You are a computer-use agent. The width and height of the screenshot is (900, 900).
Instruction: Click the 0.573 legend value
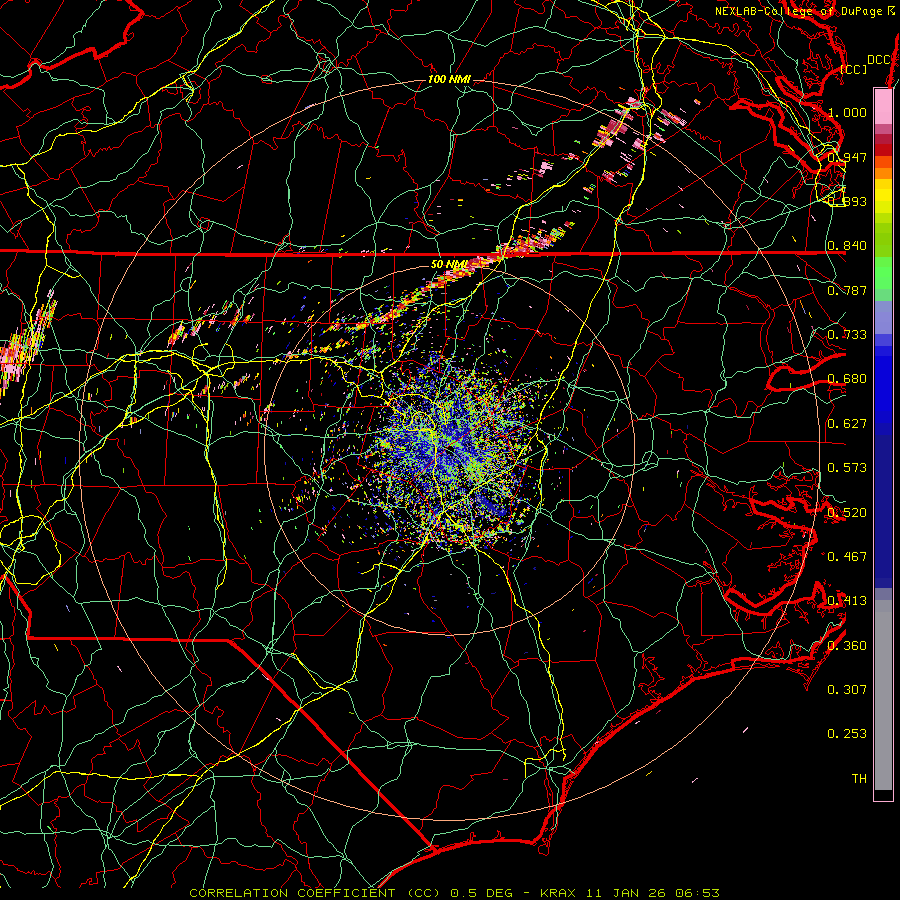click(x=847, y=467)
